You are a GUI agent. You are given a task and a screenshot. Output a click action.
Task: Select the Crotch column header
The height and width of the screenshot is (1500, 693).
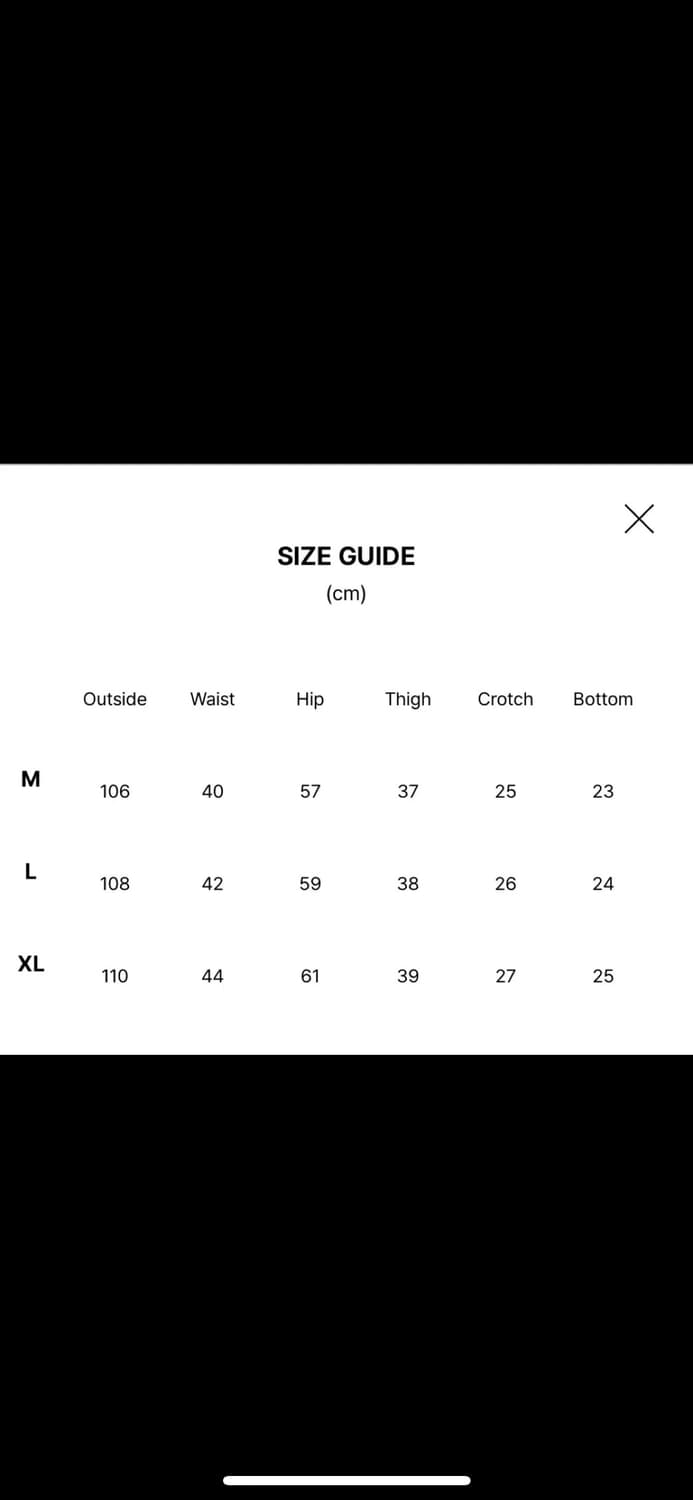[x=505, y=699]
